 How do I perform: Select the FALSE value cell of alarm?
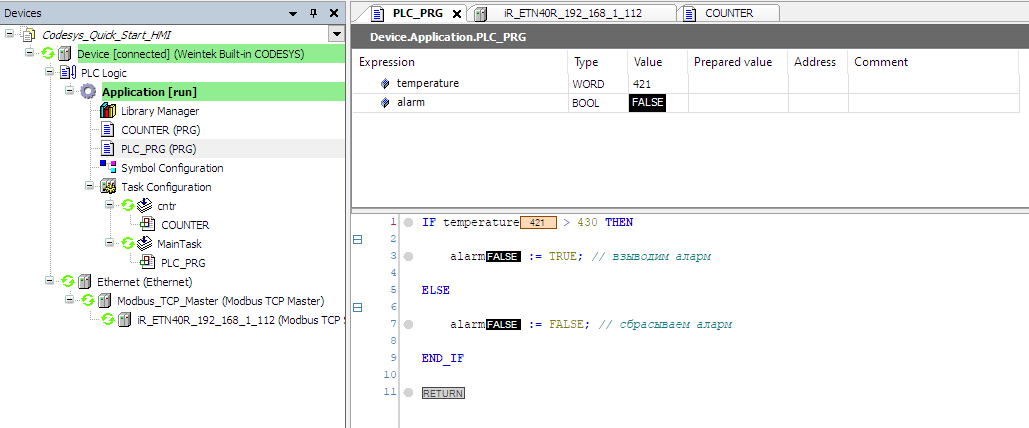point(658,103)
